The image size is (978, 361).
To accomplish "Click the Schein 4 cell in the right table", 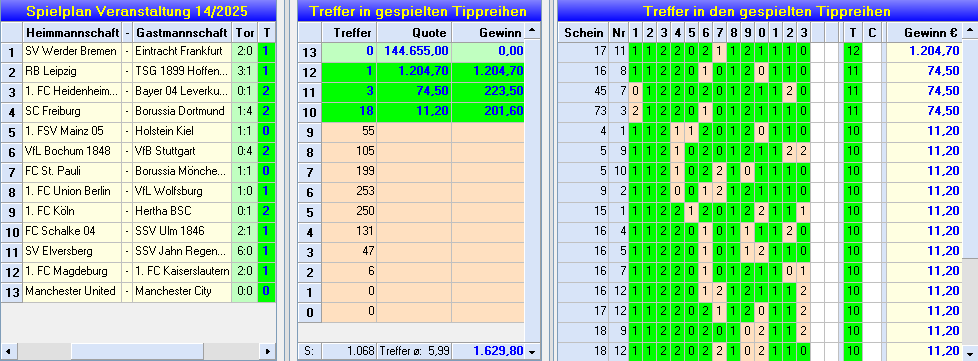I will click(x=583, y=131).
